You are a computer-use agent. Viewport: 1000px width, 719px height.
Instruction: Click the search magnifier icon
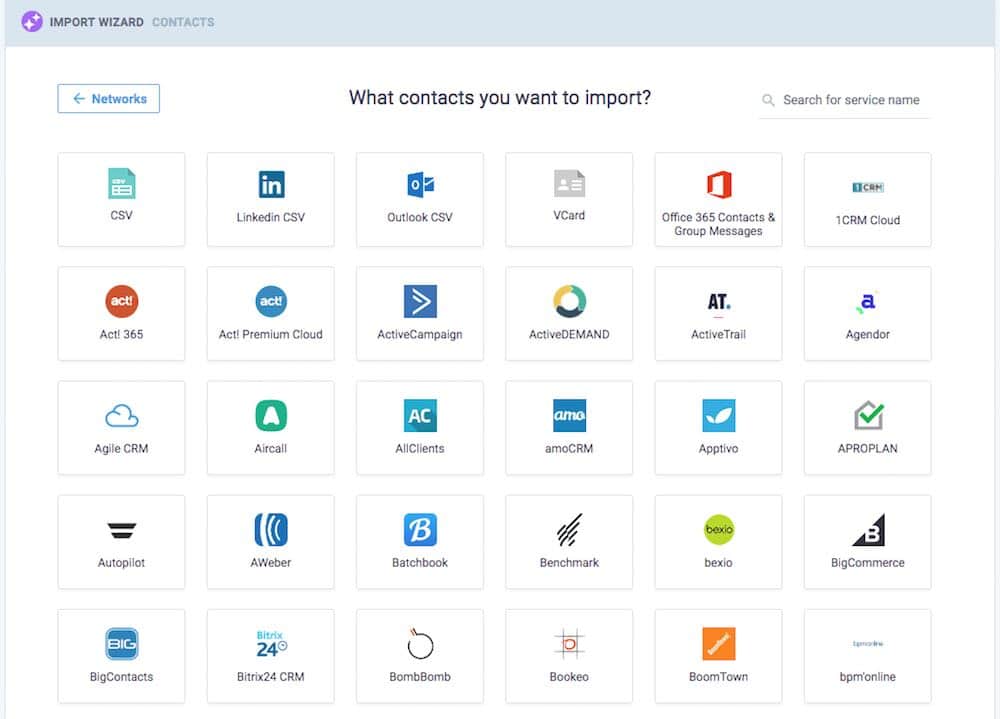pyautogui.click(x=768, y=100)
